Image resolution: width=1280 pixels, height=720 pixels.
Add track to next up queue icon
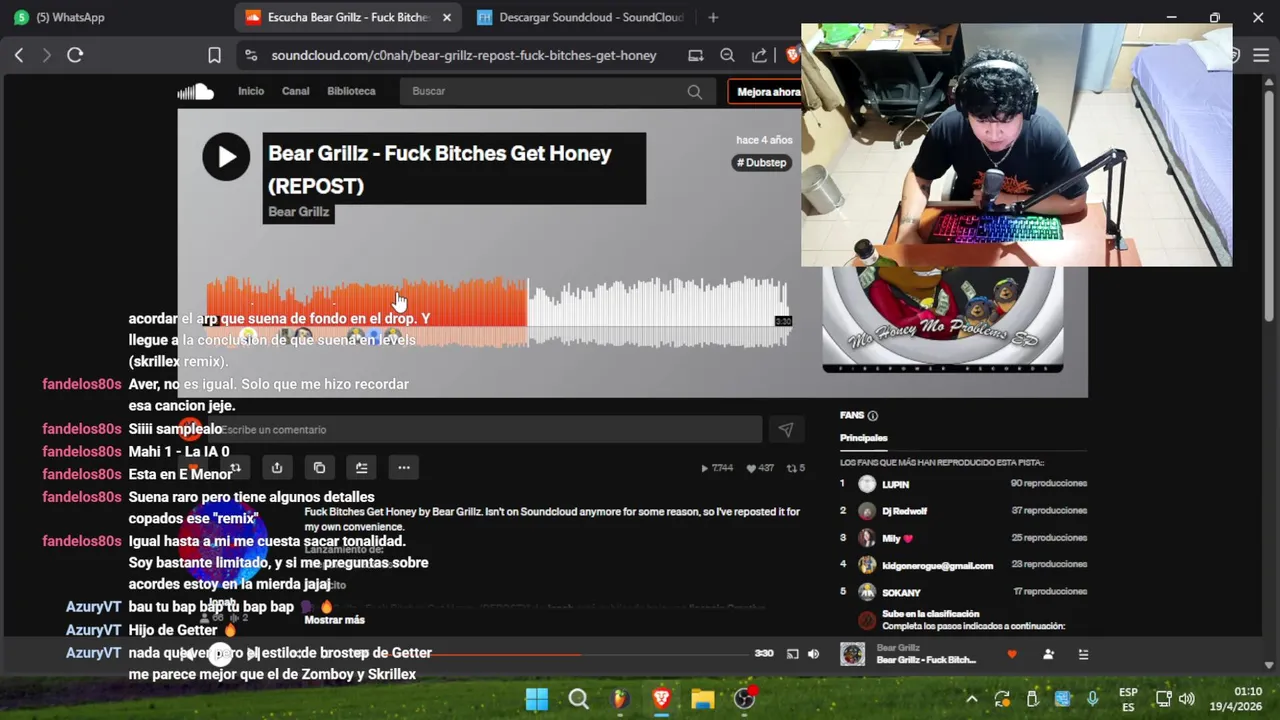coord(361,468)
